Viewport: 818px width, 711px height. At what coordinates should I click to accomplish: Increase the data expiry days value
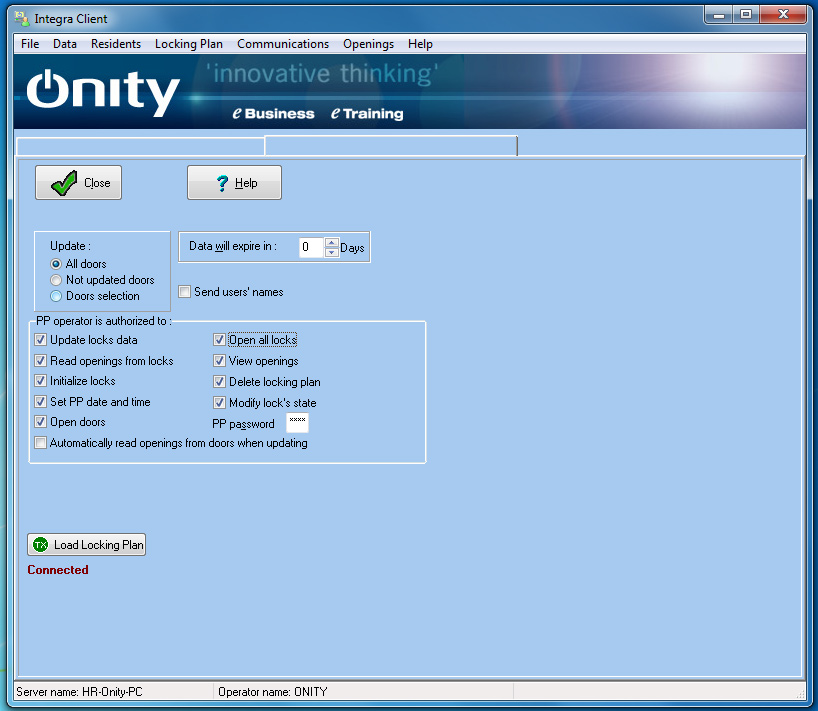pos(332,242)
